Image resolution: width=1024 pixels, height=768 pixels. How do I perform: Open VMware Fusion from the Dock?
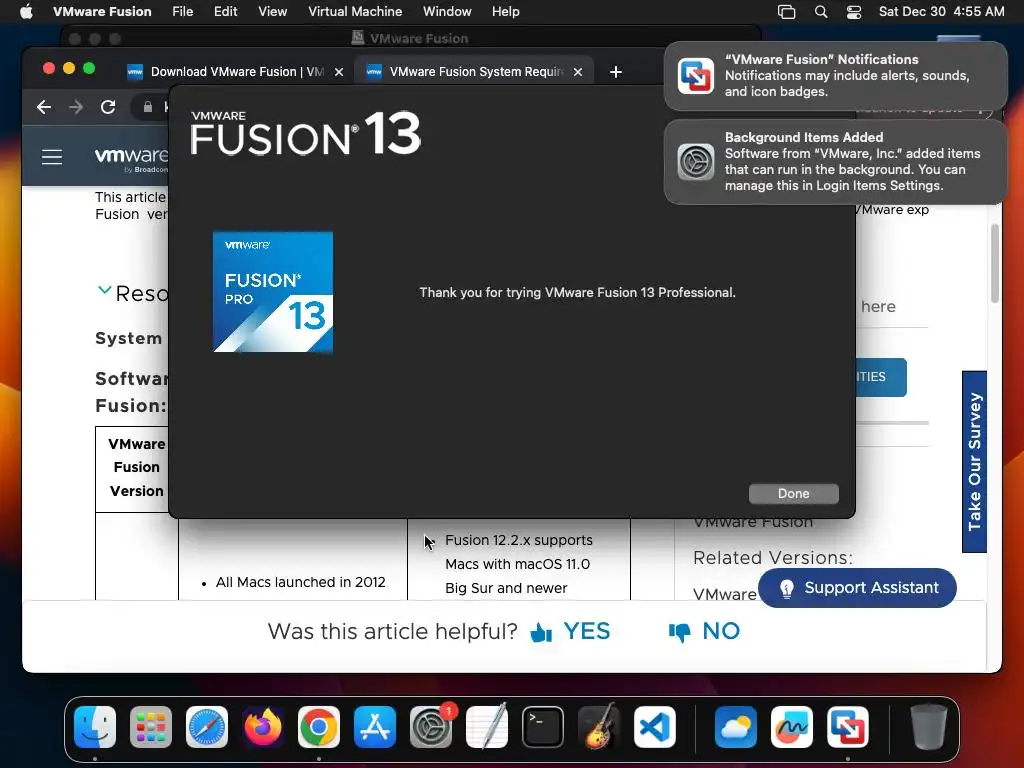(x=848, y=727)
